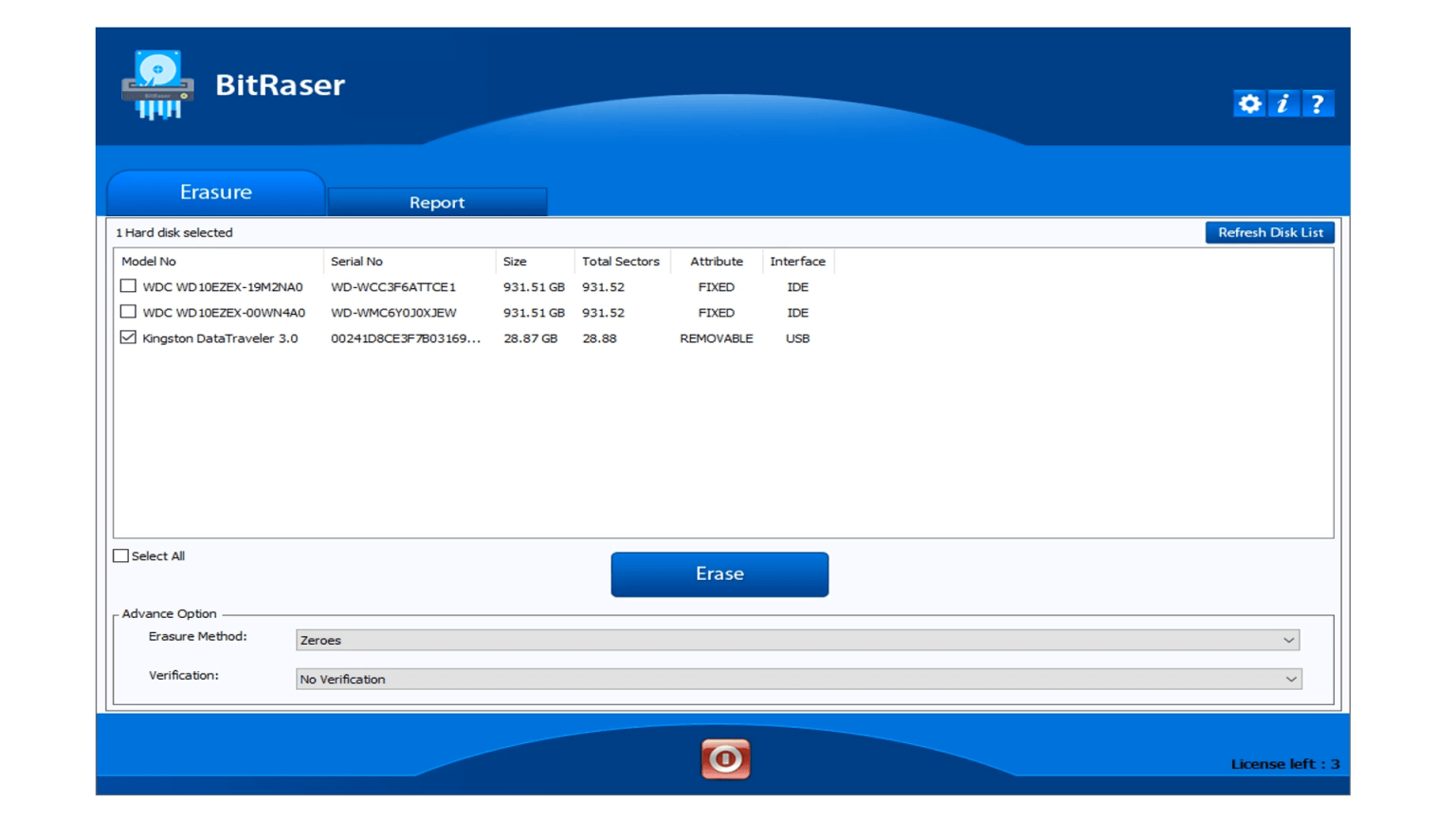Click the info 'i' icon
Viewport: 1456px width, 819px height.
[1283, 103]
